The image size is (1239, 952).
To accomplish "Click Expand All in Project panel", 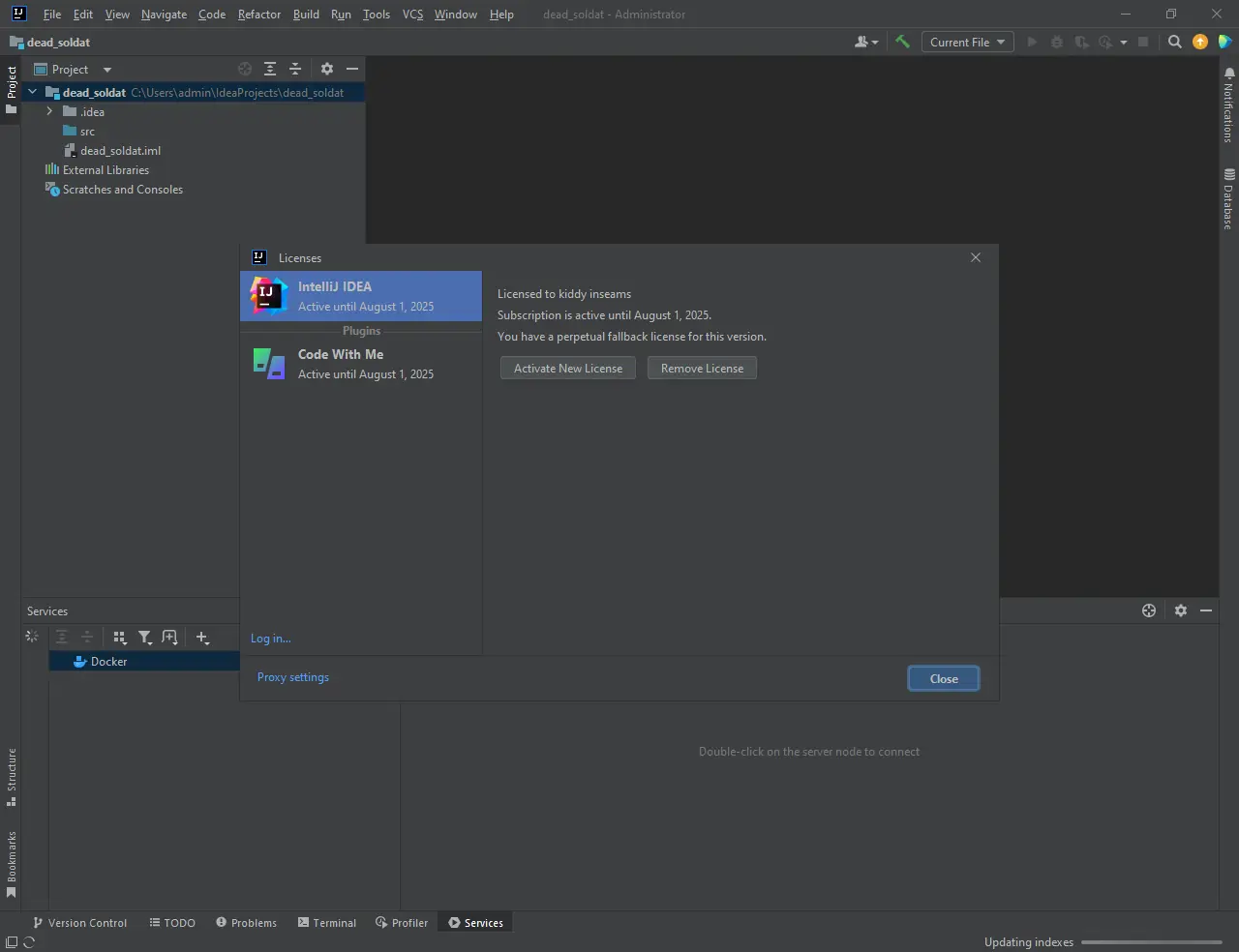I will click(x=270, y=69).
